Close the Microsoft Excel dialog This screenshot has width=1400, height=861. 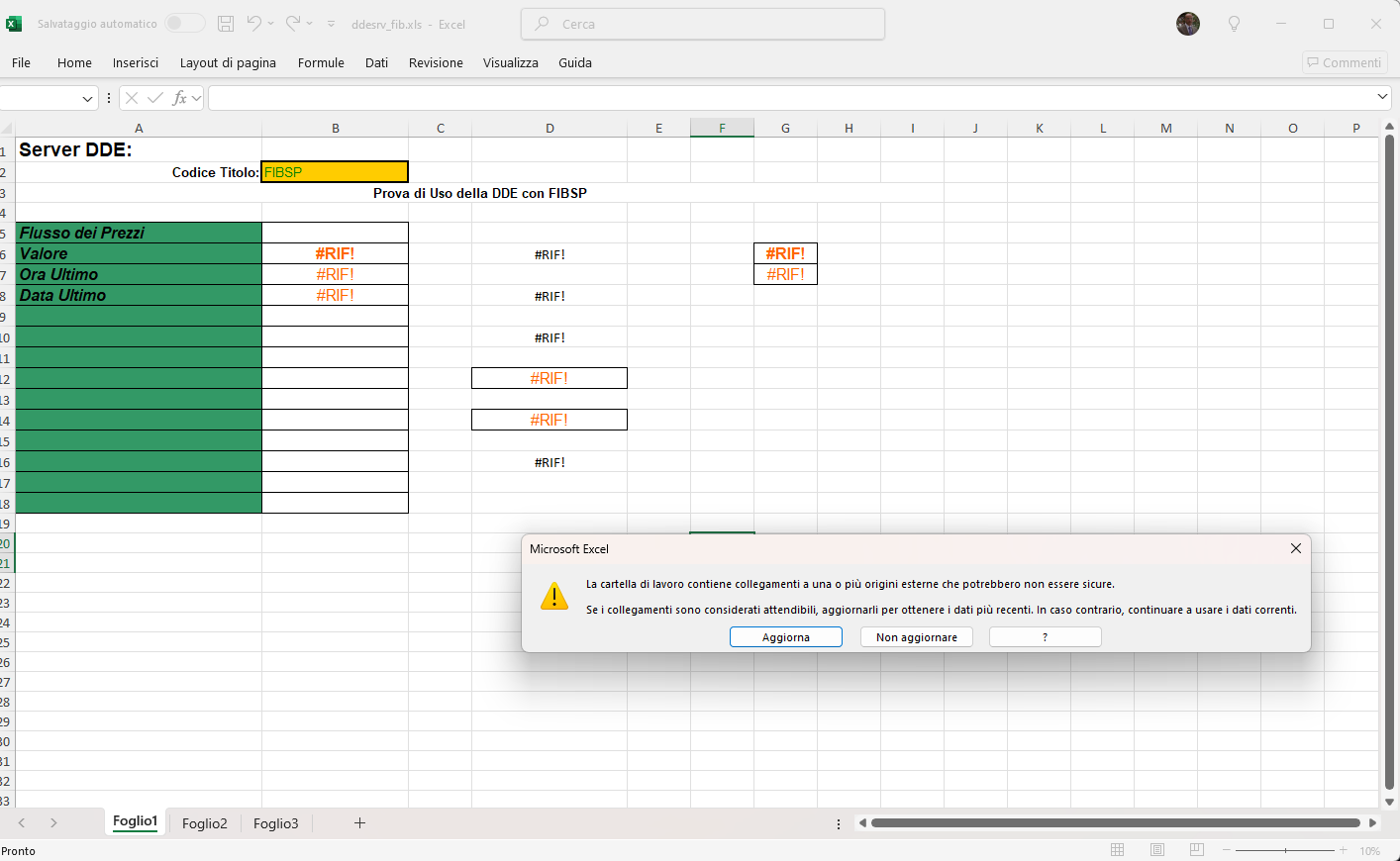click(x=1296, y=548)
